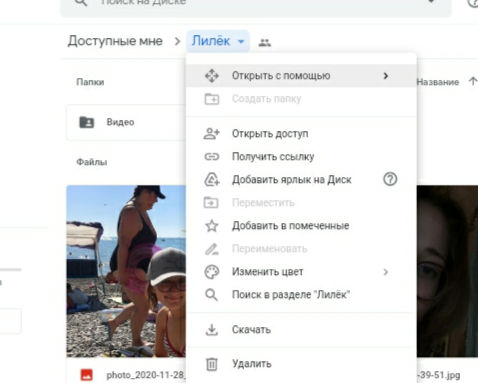The image size is (478, 383).
Task: Click the add-person icon beside 'Открыть доступ'
Action: click(212, 134)
